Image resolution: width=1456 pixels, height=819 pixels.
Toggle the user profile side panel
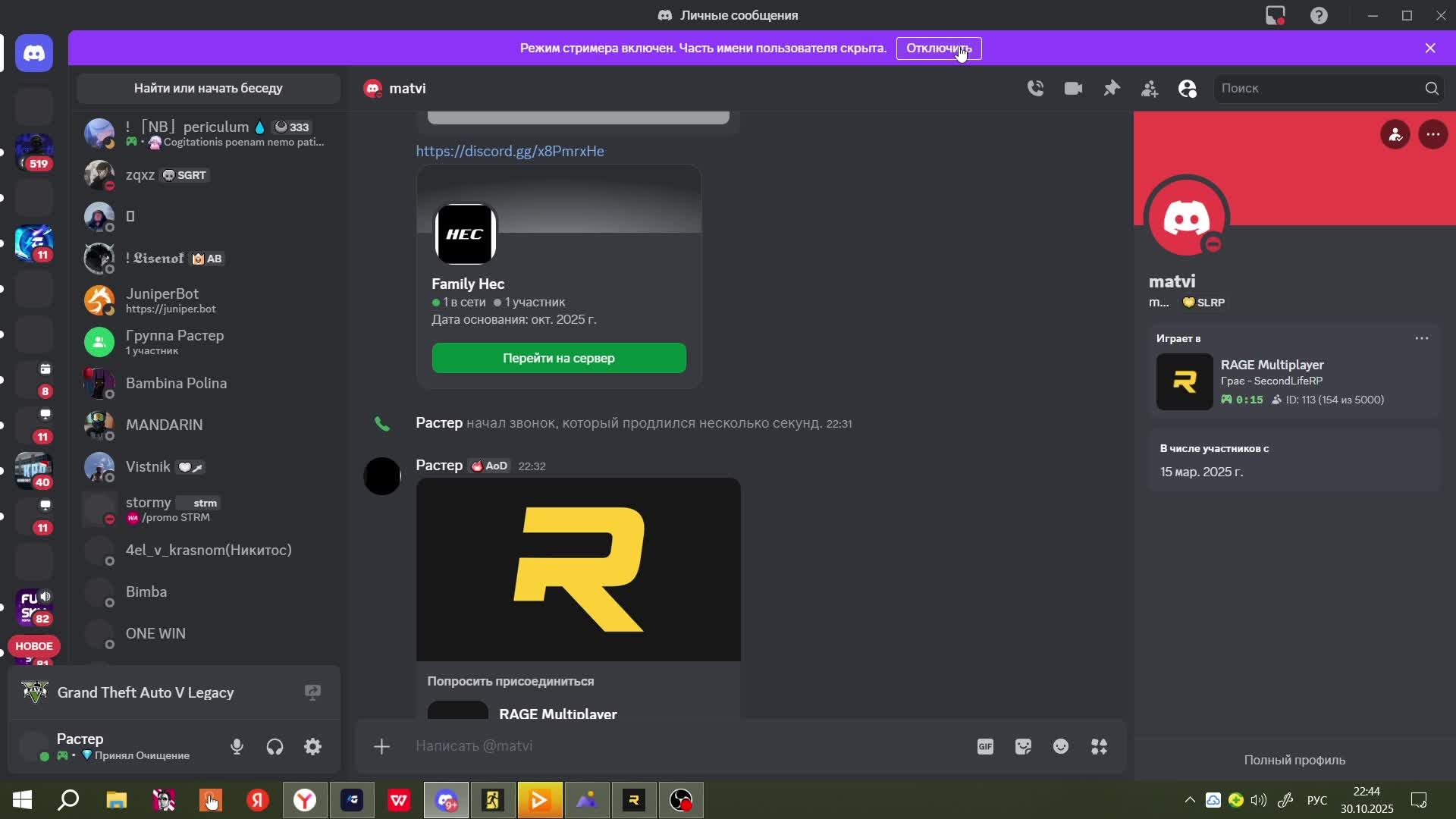coord(1188,89)
